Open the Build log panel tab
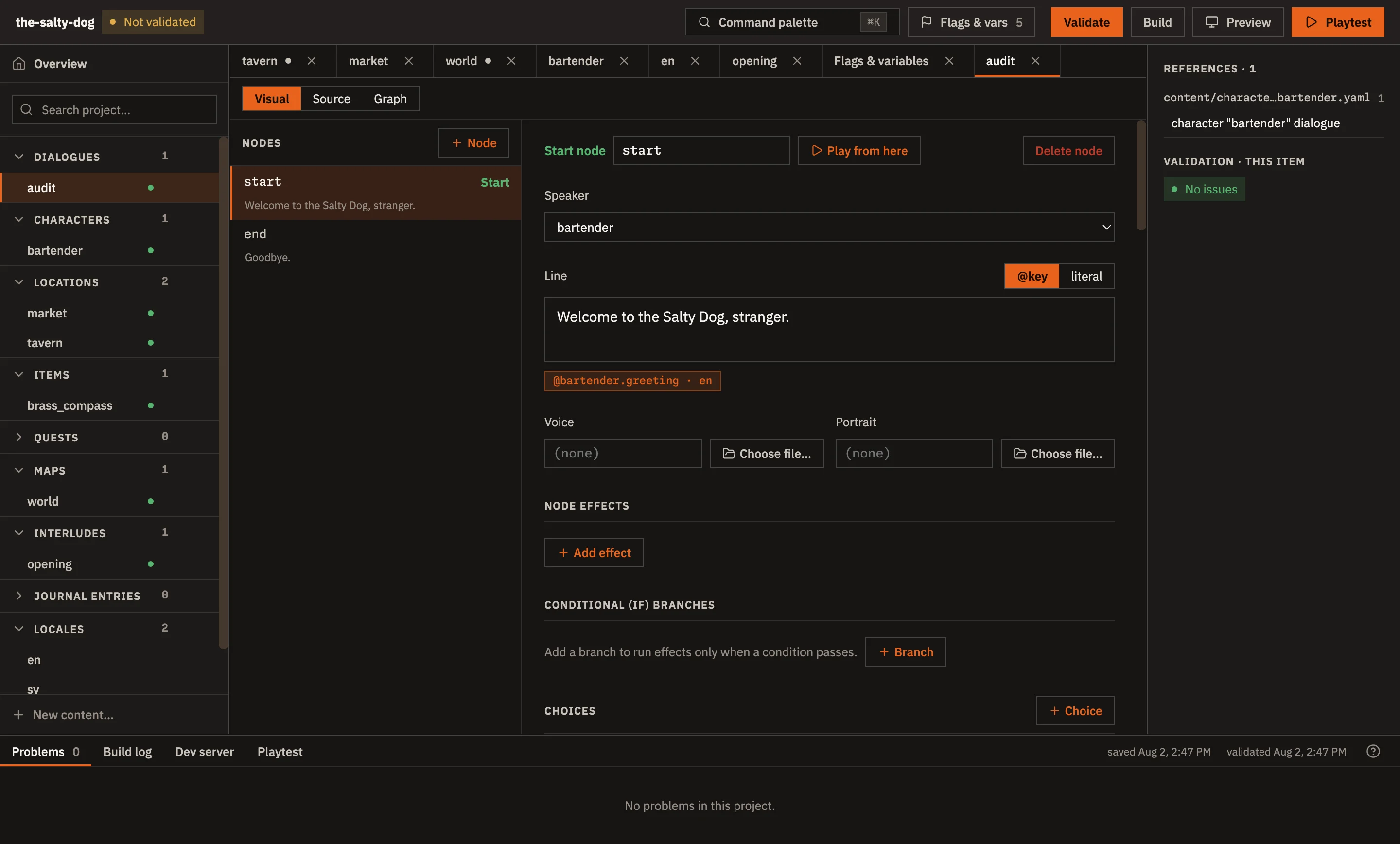This screenshot has width=1400, height=844. pyautogui.click(x=127, y=751)
